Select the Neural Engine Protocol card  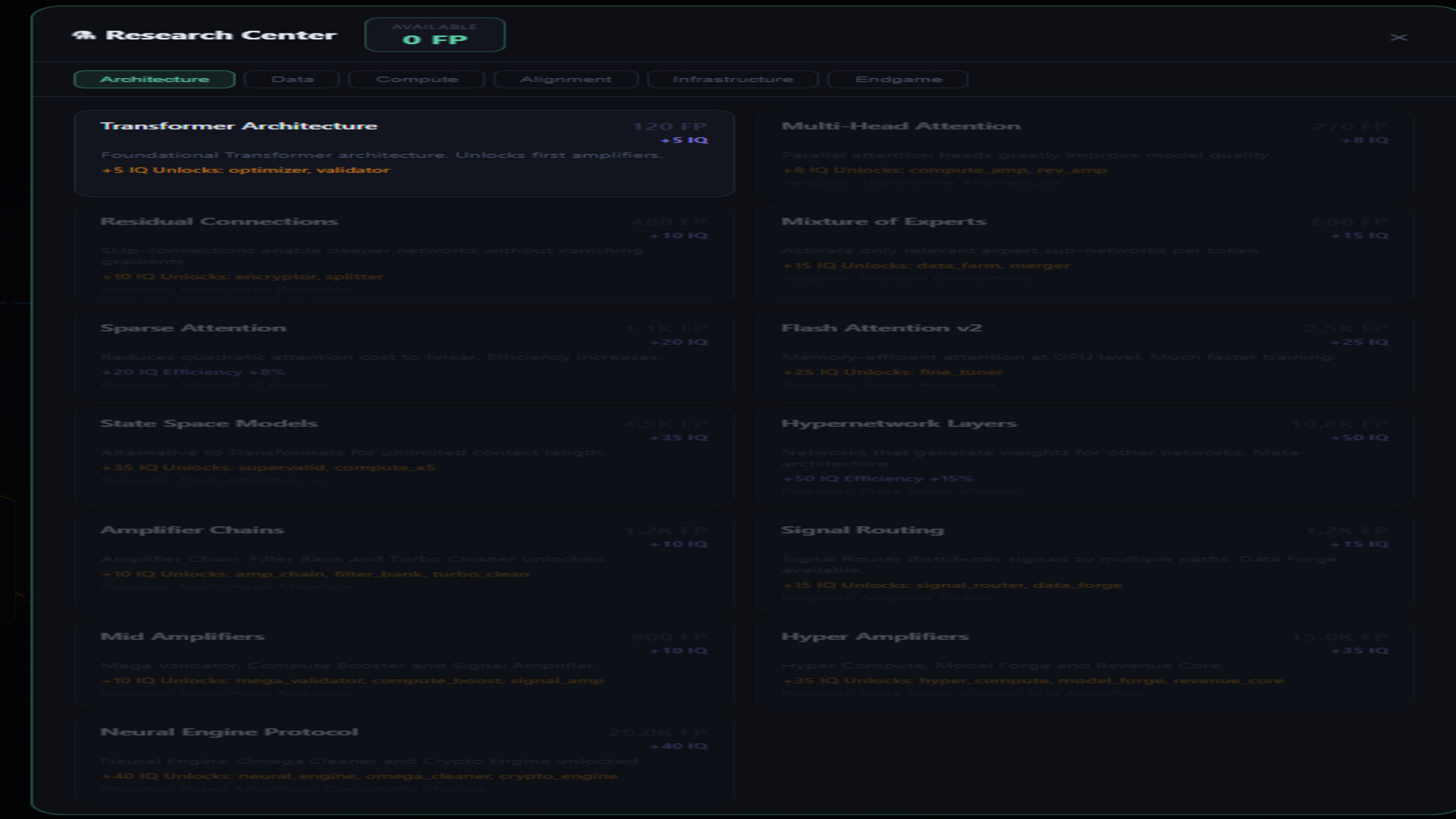pyautogui.click(x=404, y=759)
